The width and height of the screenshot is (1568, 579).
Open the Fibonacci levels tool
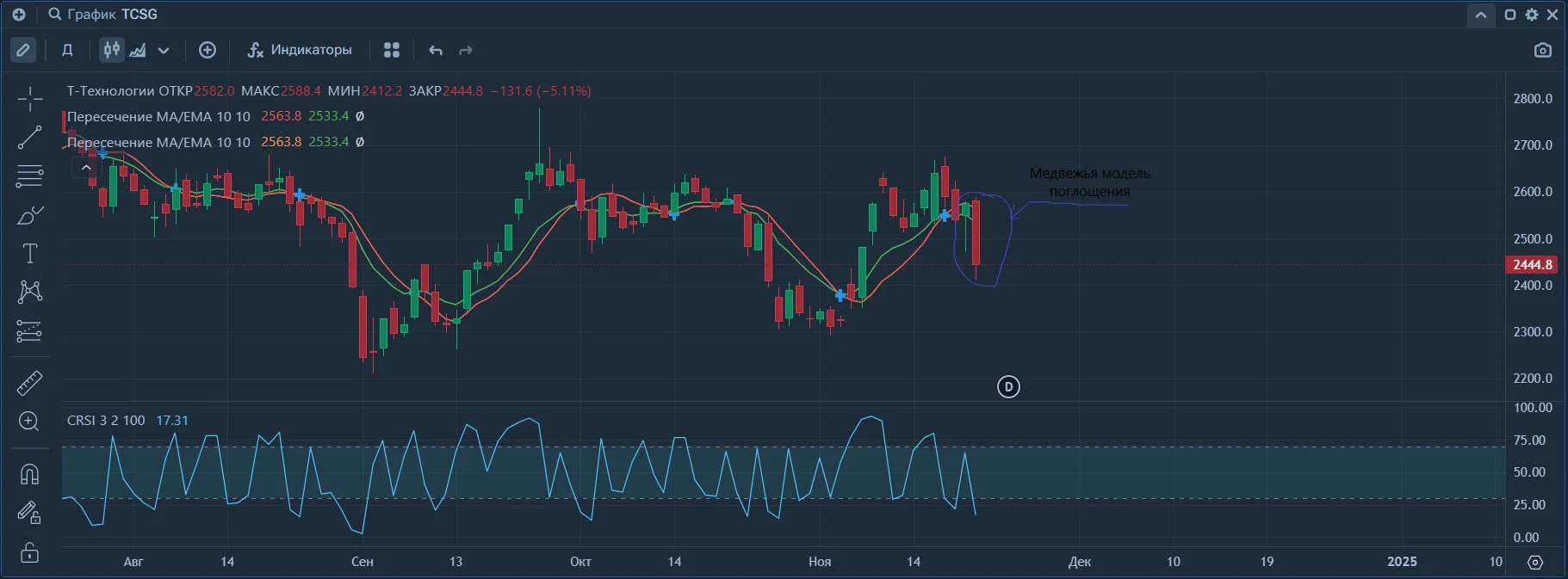29,176
